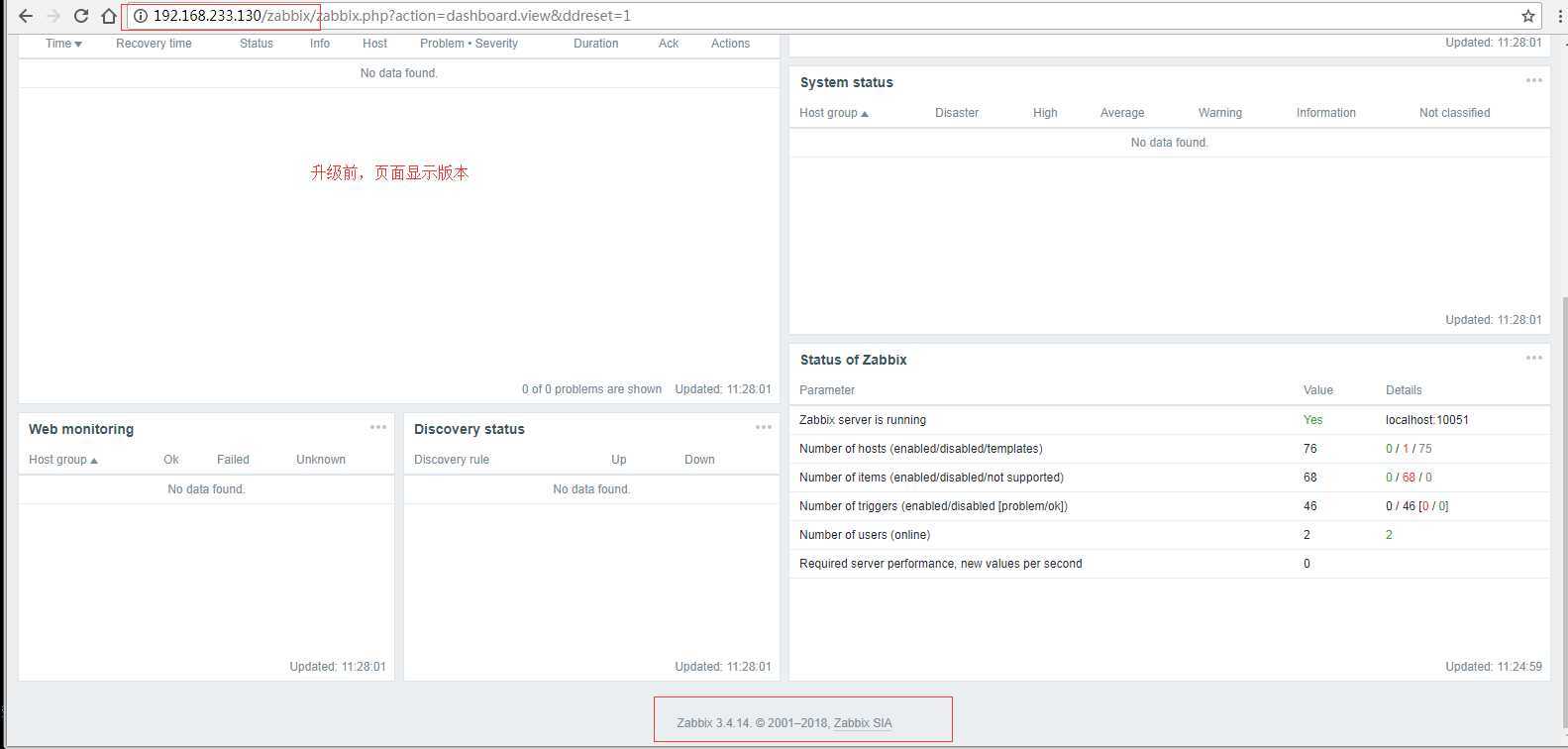Click the Average severity column header

pos(1122,113)
